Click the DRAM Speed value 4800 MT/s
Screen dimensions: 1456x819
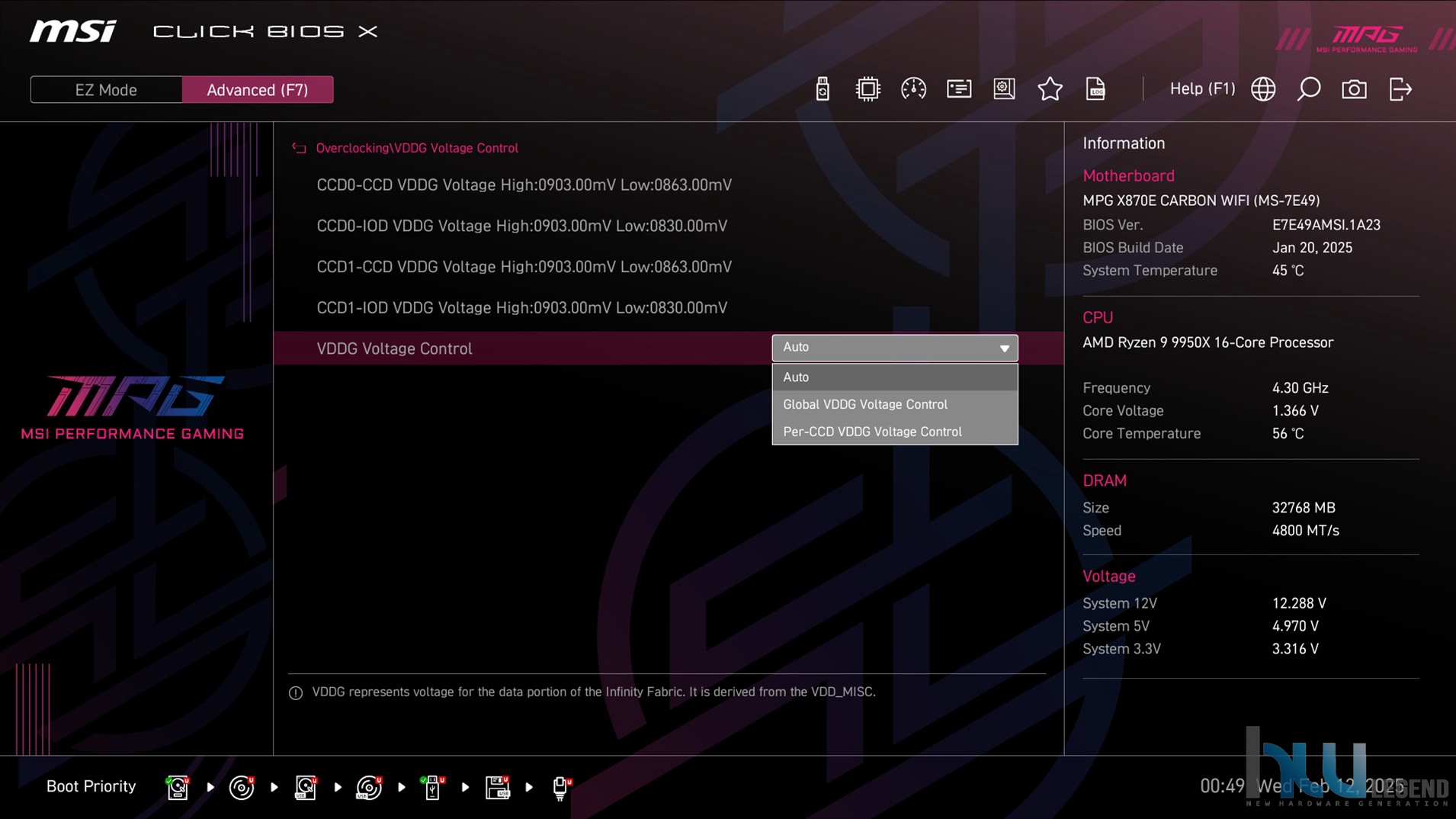[1305, 531]
